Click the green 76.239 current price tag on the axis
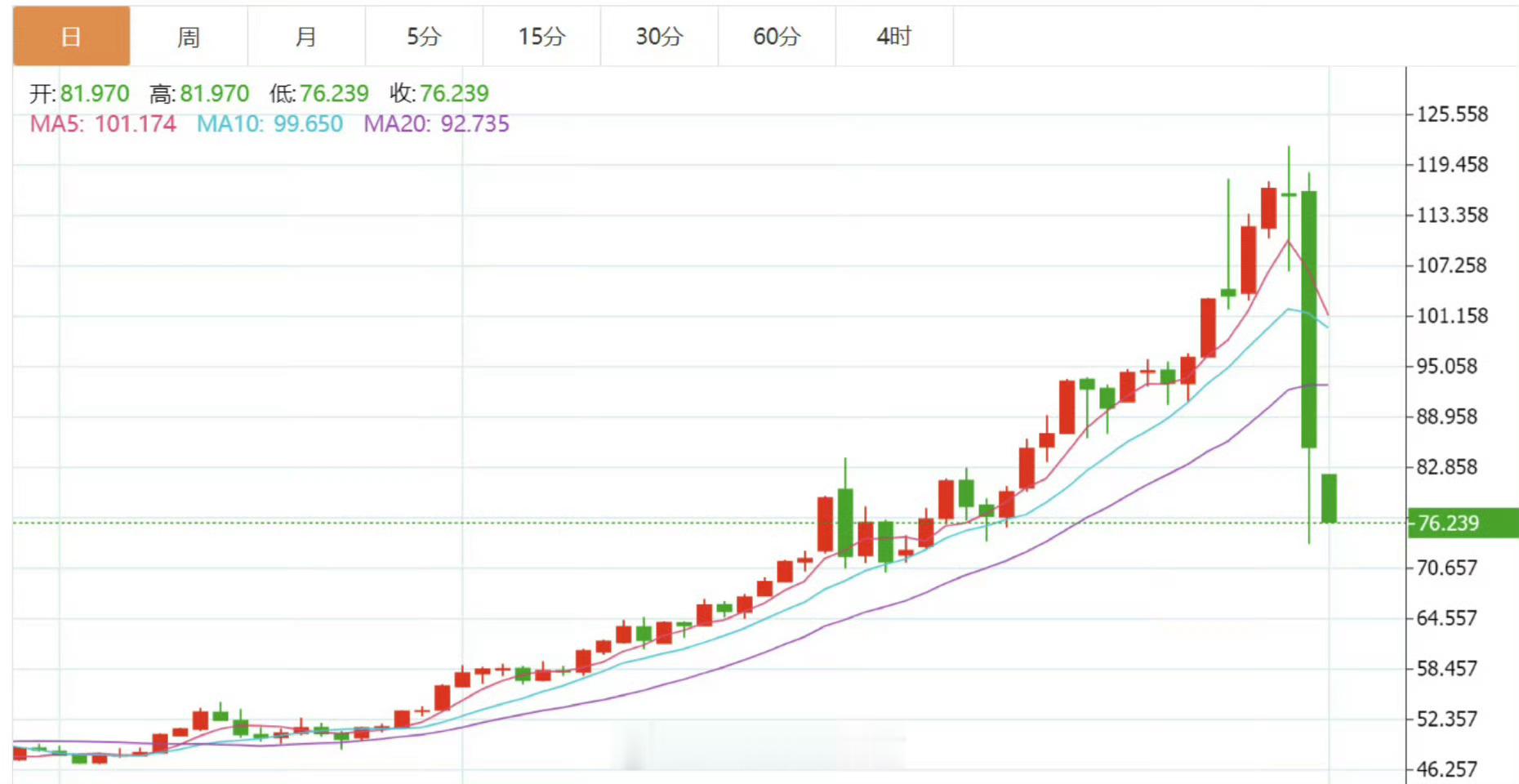This screenshot has width=1519, height=784. coord(1463,523)
